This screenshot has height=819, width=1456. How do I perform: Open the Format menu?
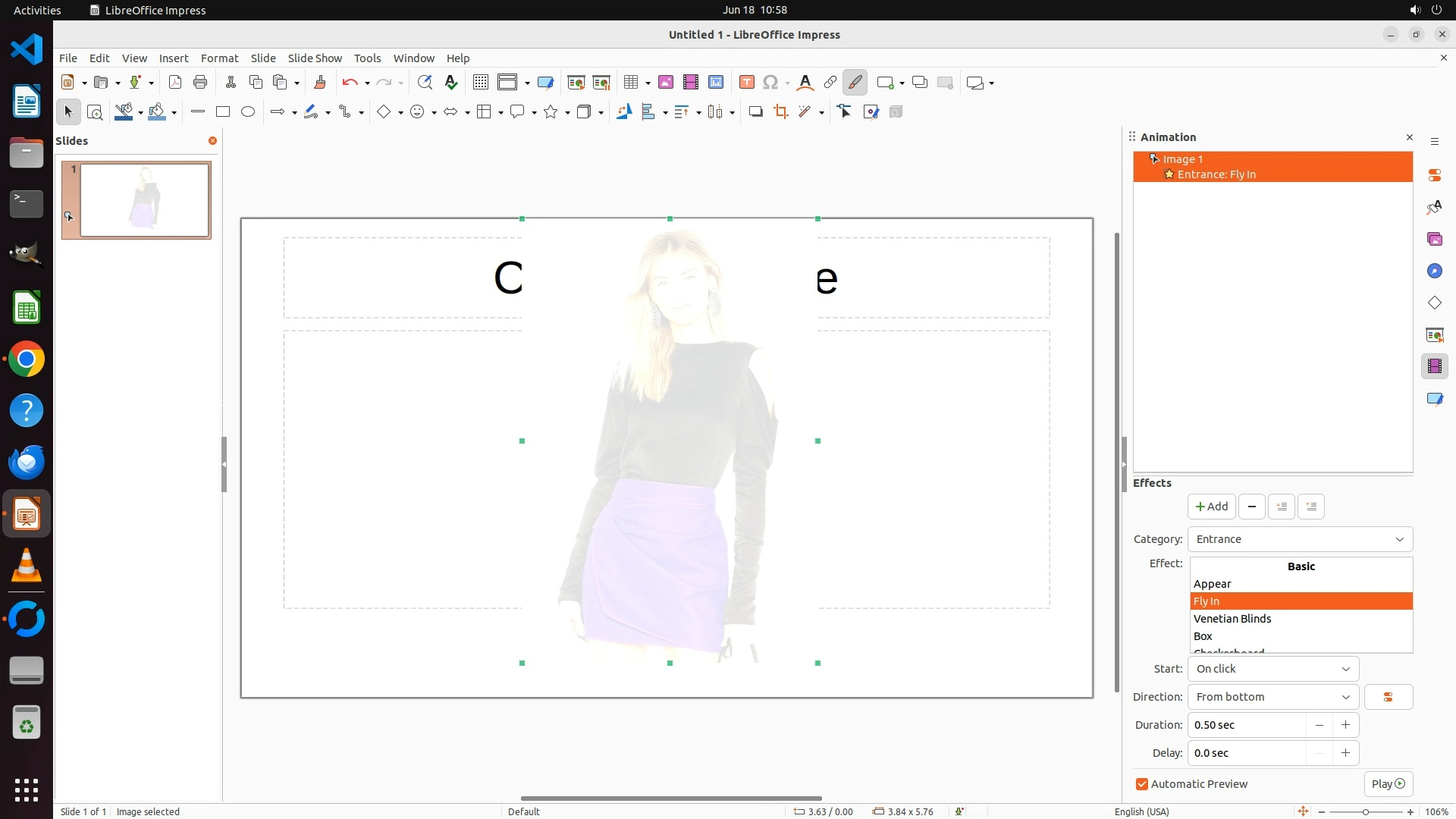pyautogui.click(x=219, y=58)
